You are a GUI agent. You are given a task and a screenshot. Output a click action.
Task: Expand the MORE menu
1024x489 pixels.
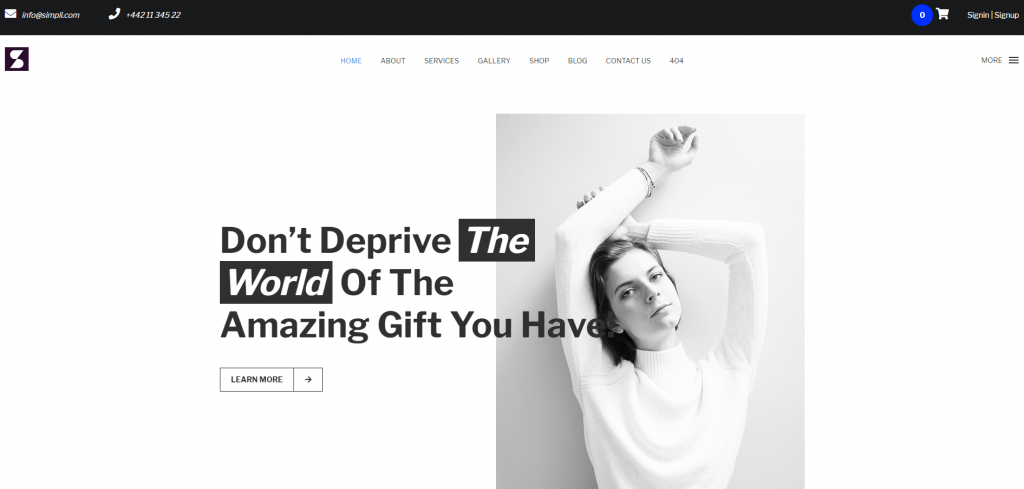[991, 60]
